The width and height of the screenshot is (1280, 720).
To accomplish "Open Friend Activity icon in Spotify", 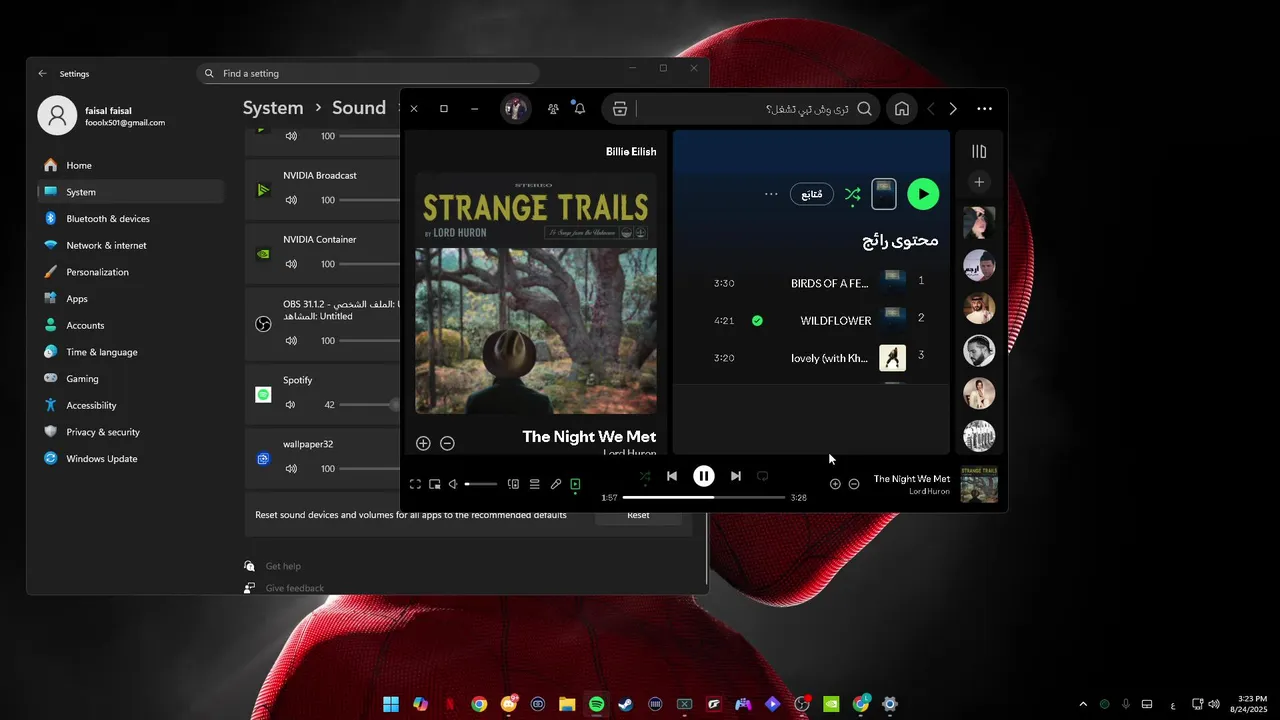I will [x=553, y=109].
